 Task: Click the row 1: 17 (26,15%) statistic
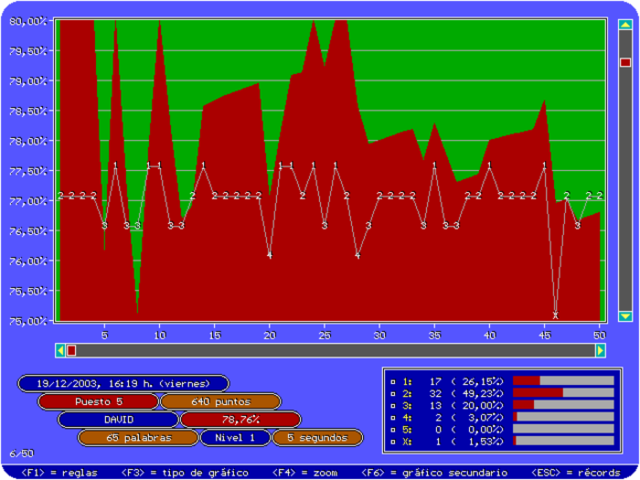(x=503, y=381)
